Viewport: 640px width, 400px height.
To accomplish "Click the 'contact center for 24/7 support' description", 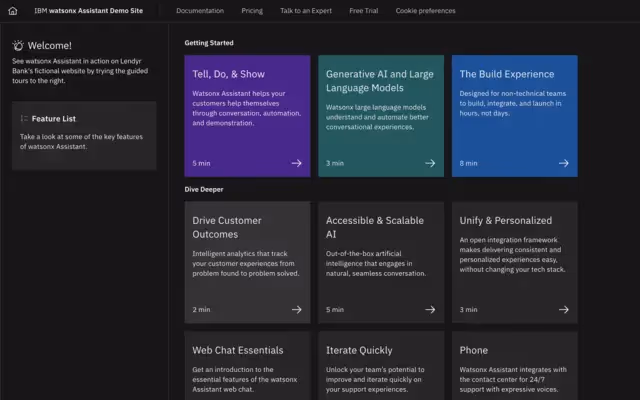I will [x=513, y=380].
